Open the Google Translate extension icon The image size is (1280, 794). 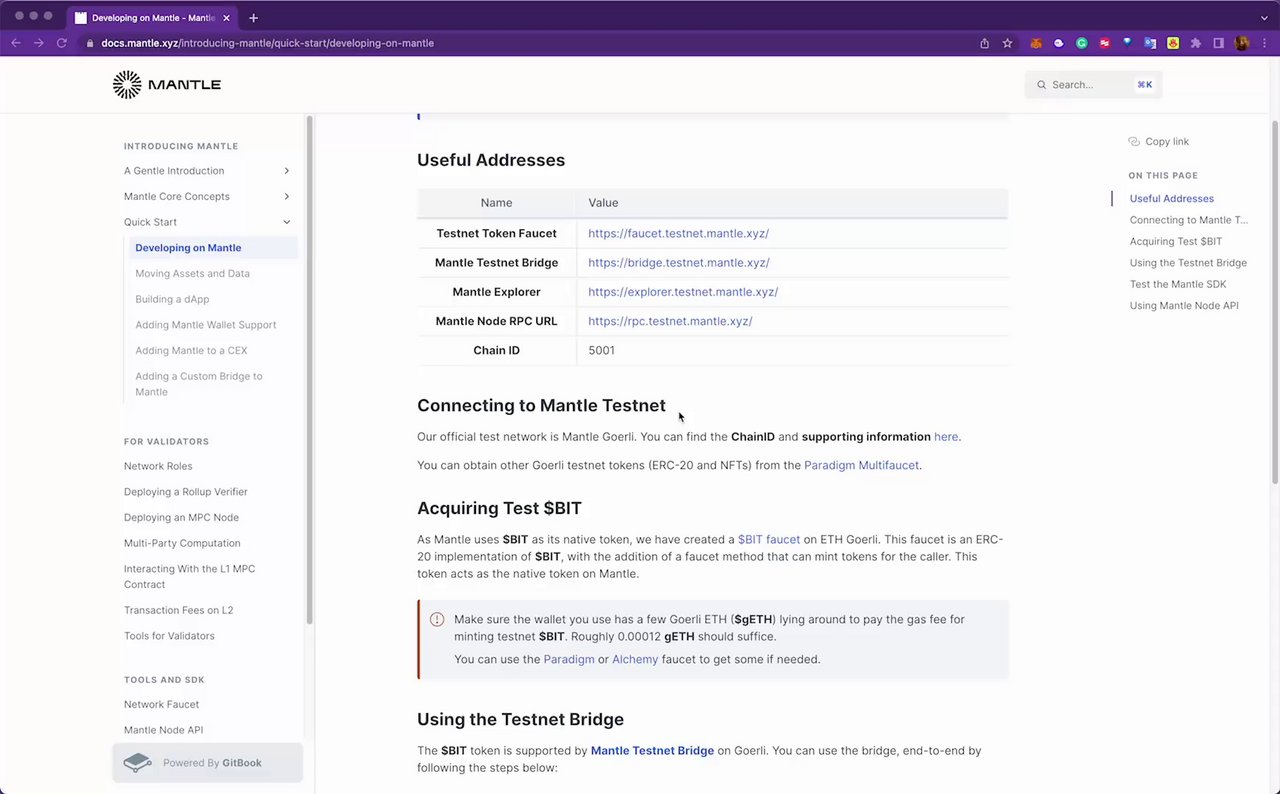[x=1150, y=43]
